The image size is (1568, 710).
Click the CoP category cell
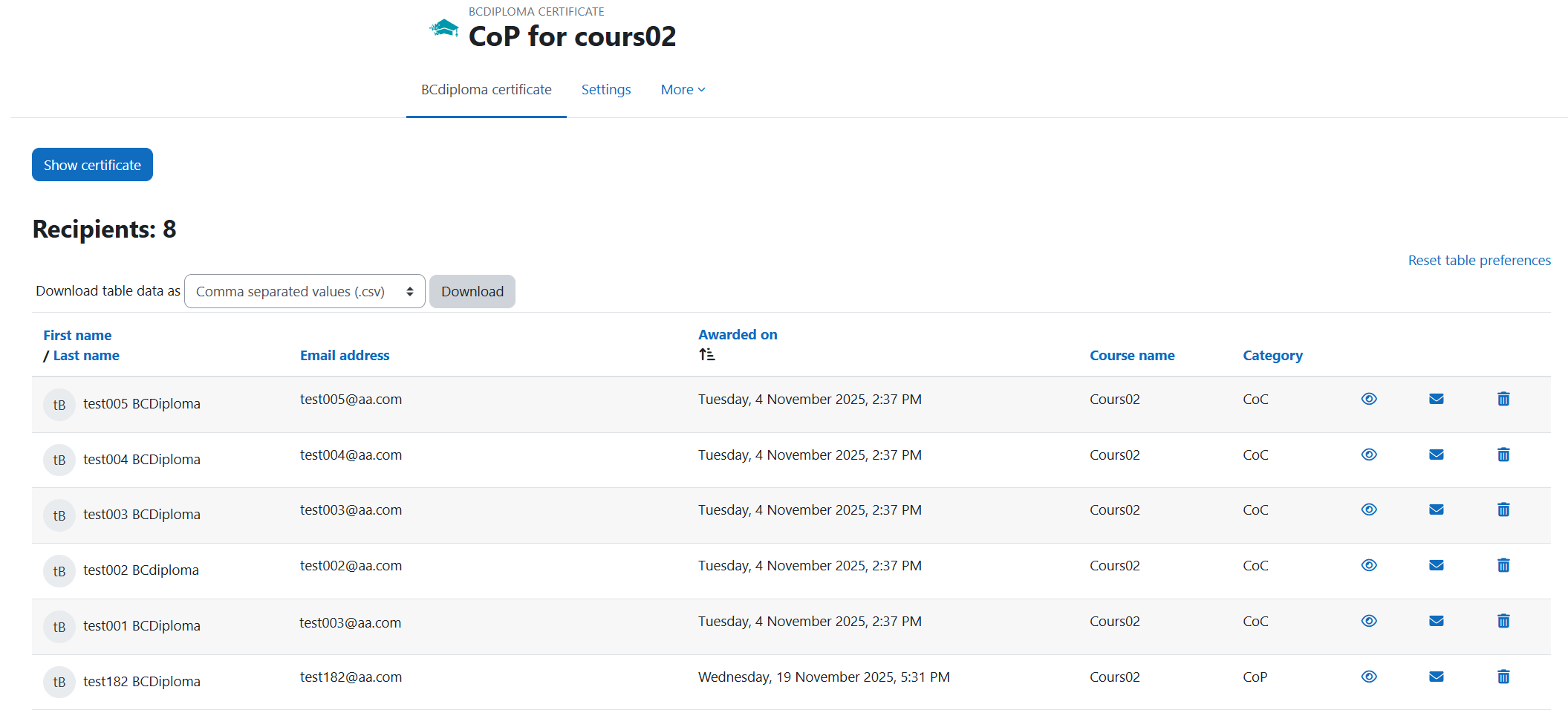[x=1255, y=677]
